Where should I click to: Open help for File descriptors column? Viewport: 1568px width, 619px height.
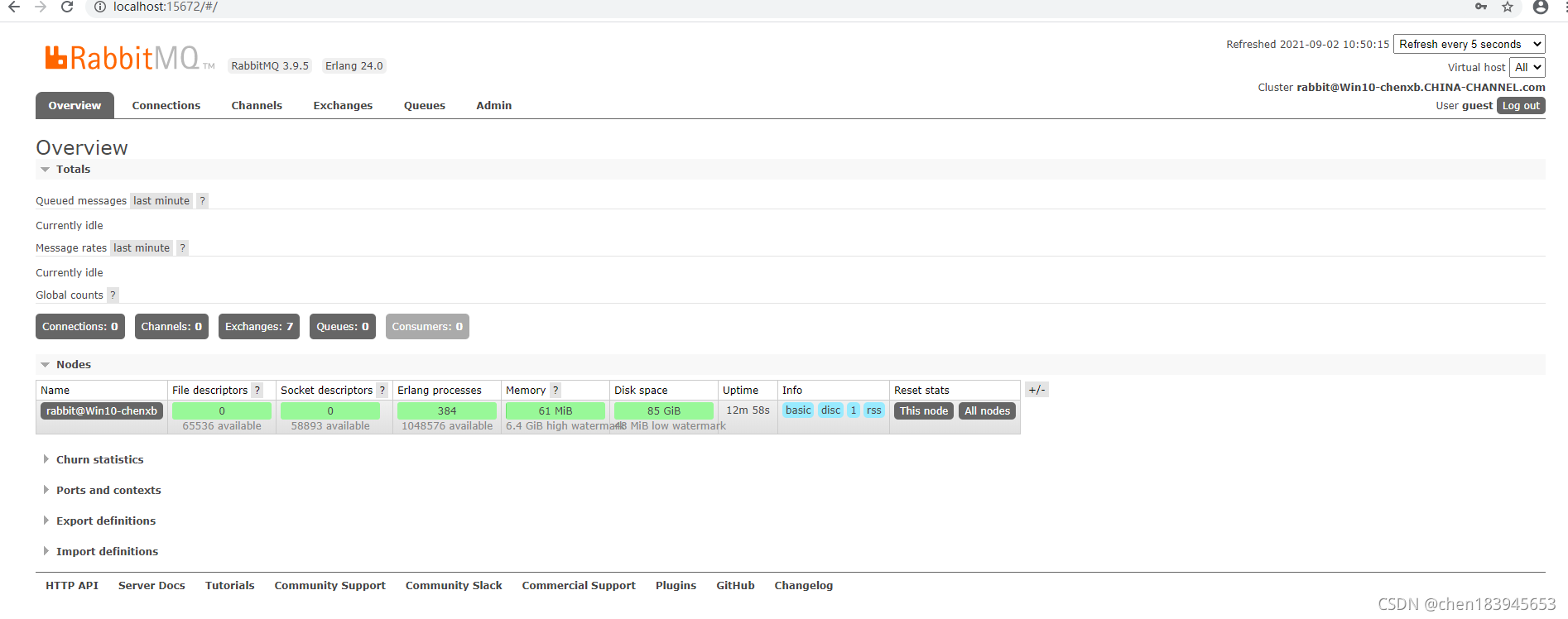click(x=257, y=390)
